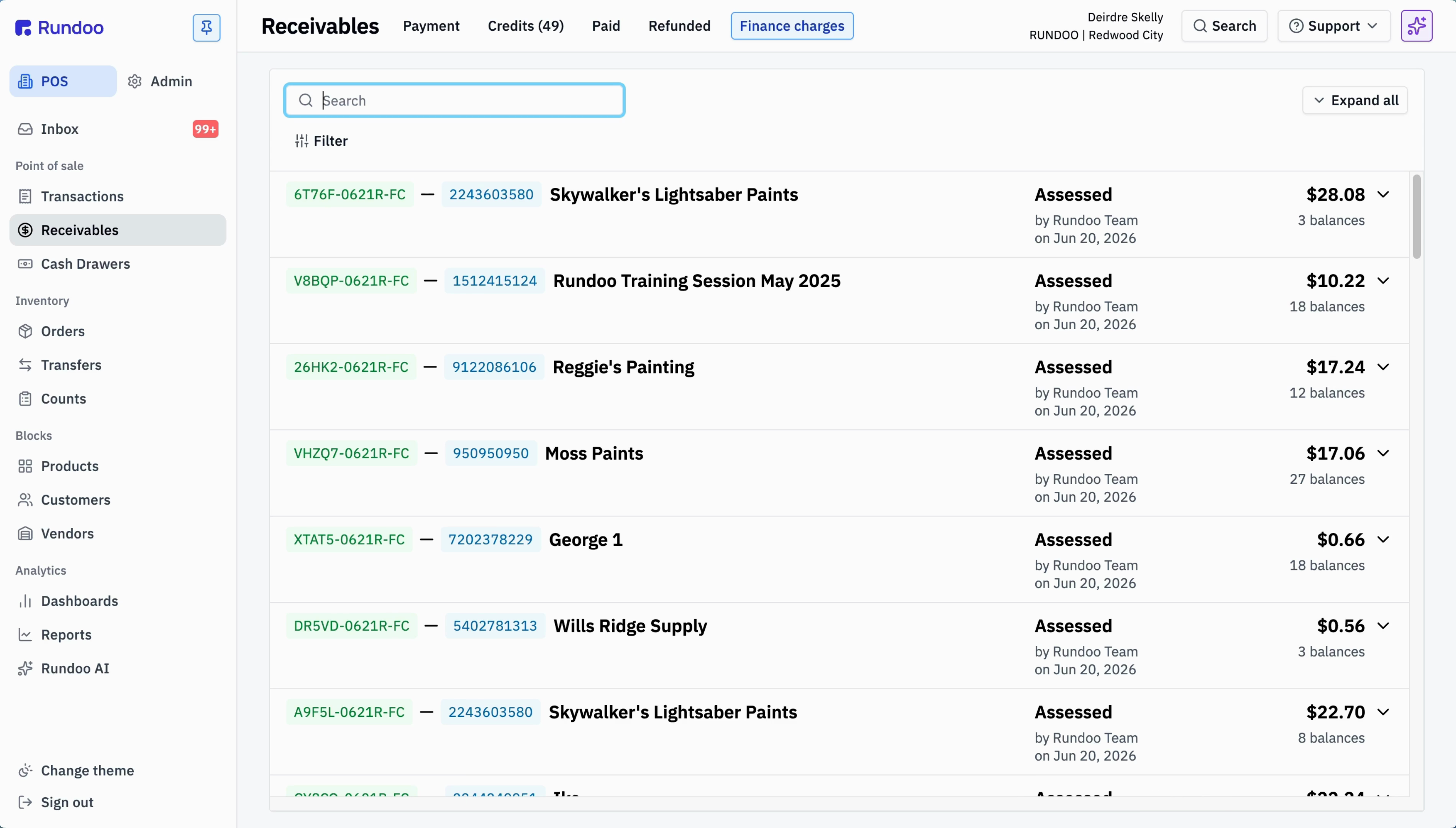Image resolution: width=1456 pixels, height=828 pixels.
Task: Open customer account 9122086106 link
Action: (494, 367)
